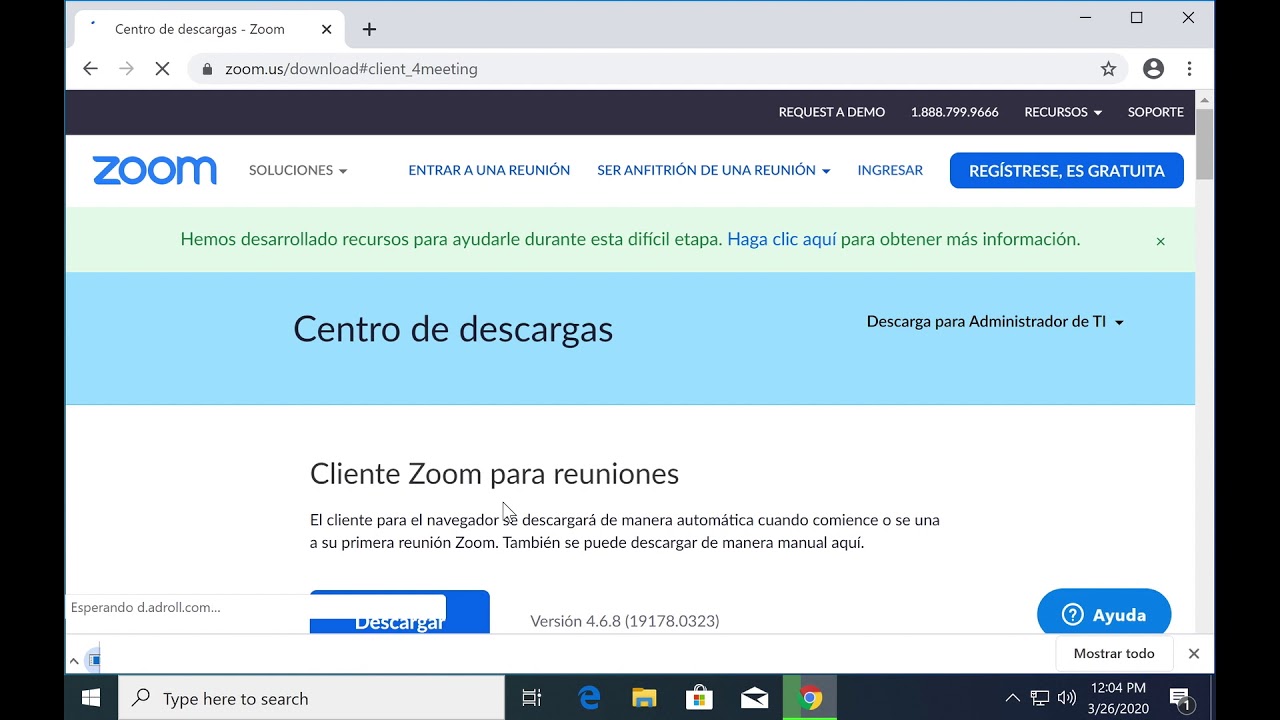
Task: Expand the RECURSOS dropdown
Action: 1063,112
